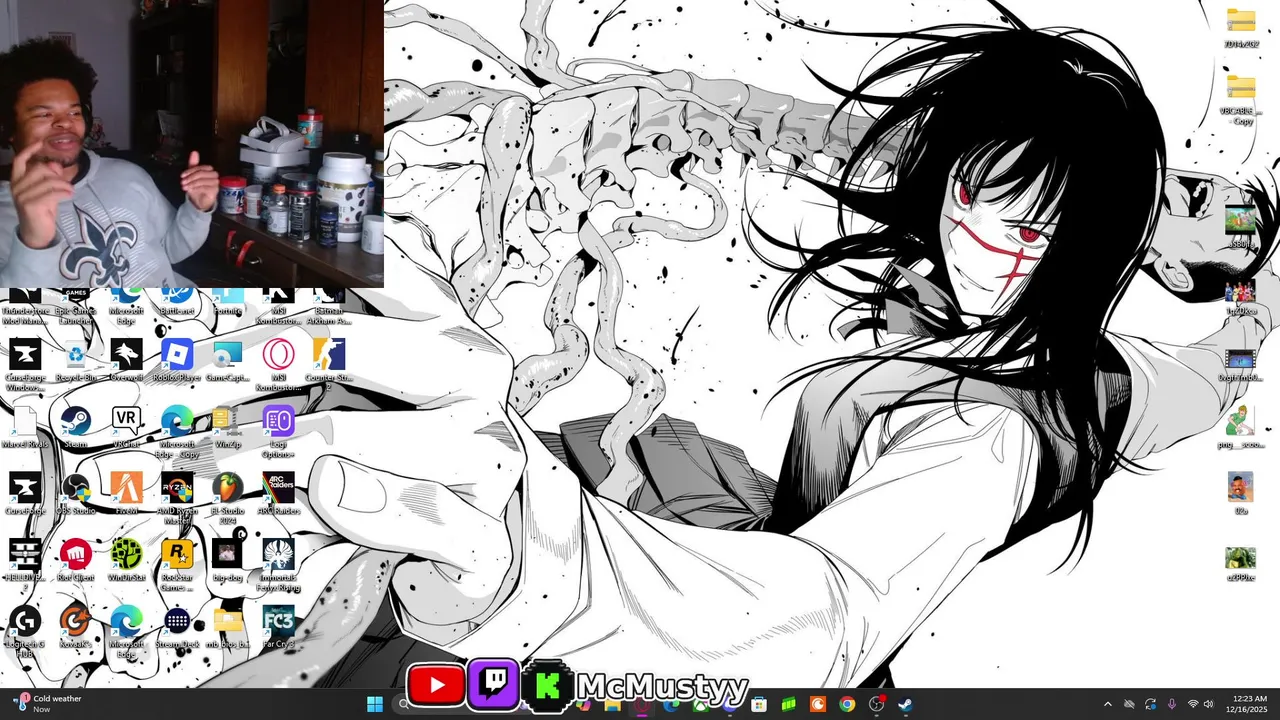Viewport: 1280px width, 720px height.
Task: Launch Counter-Strike 2 shortcut
Action: coord(329,362)
